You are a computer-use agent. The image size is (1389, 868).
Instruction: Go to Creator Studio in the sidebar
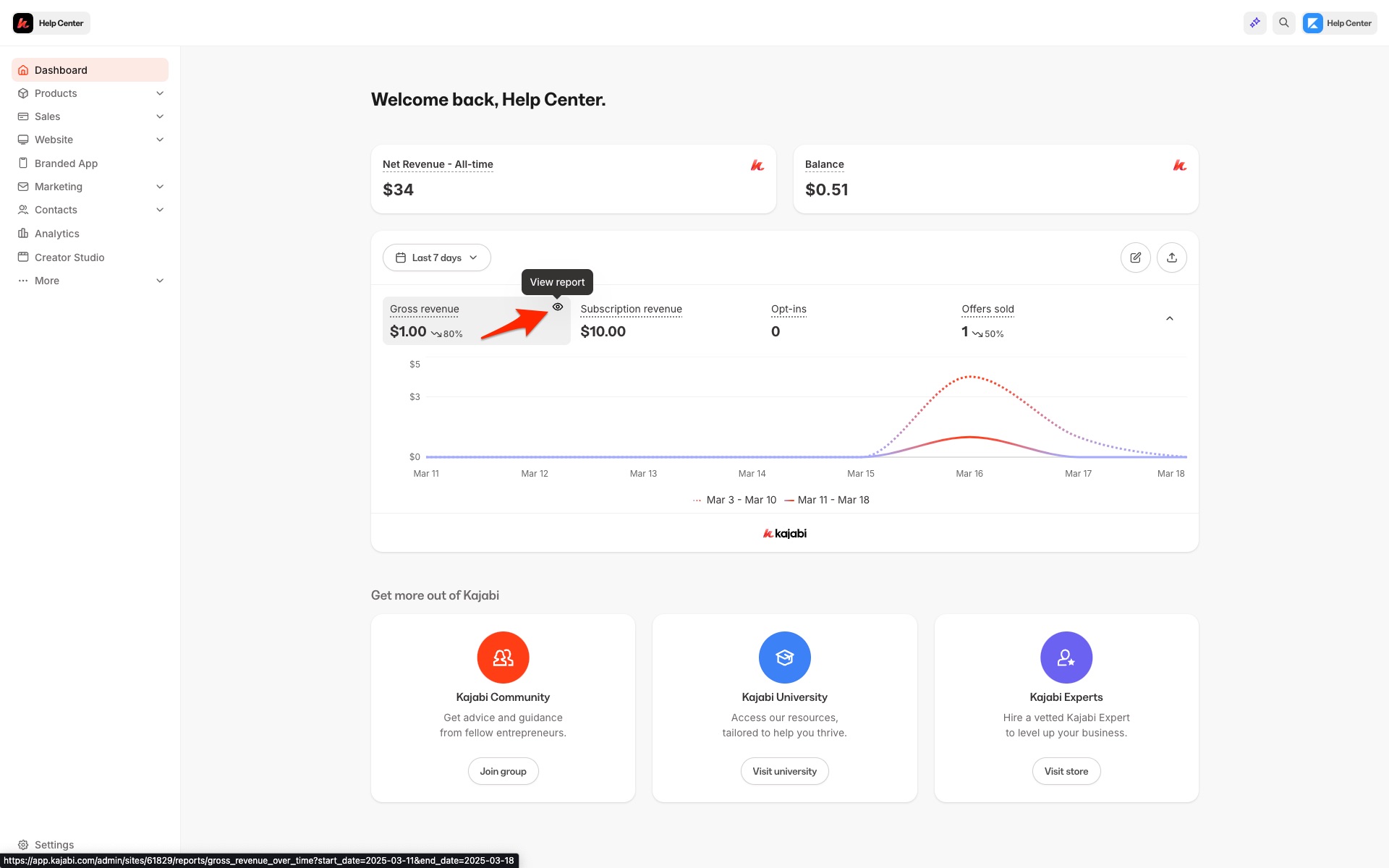pyautogui.click(x=69, y=258)
